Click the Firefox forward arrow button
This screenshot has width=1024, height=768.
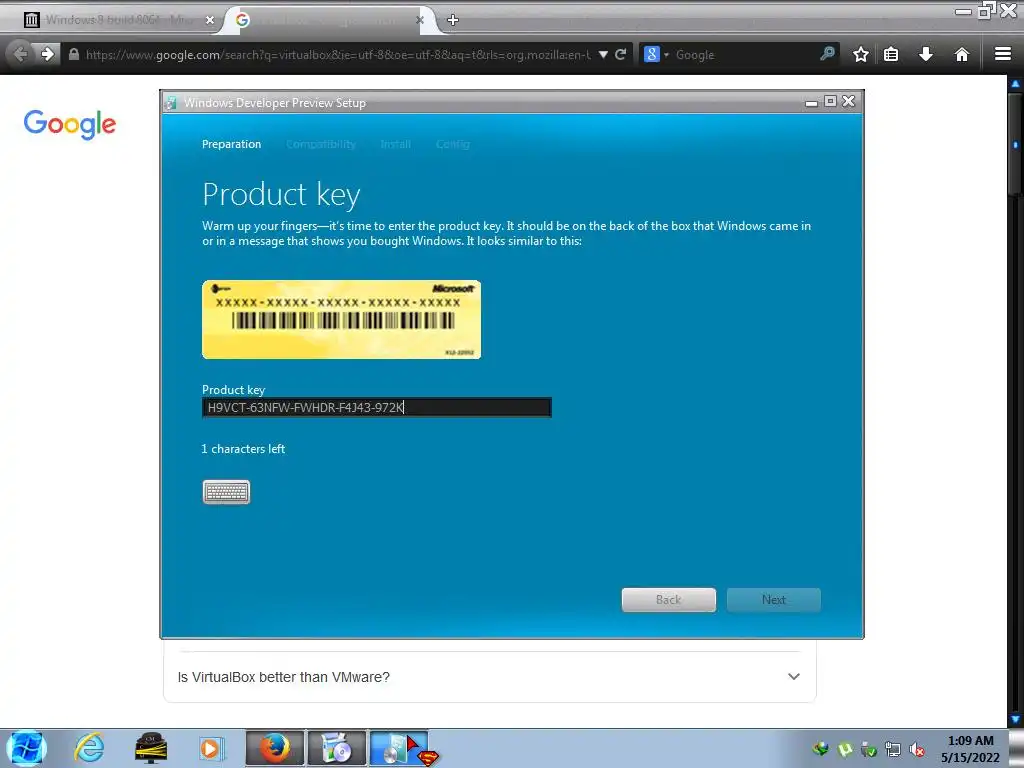(x=47, y=54)
